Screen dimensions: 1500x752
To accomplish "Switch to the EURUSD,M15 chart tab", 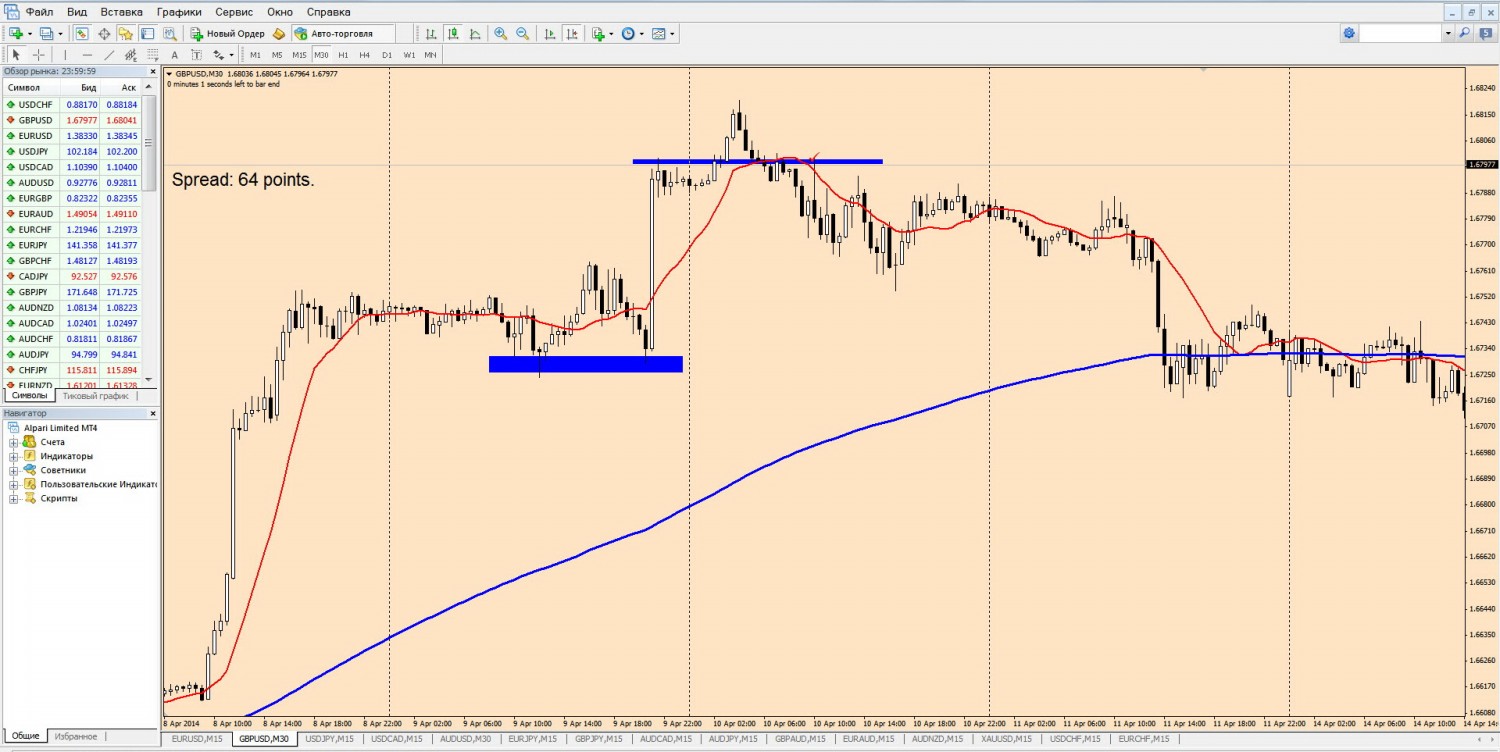I will coord(197,739).
